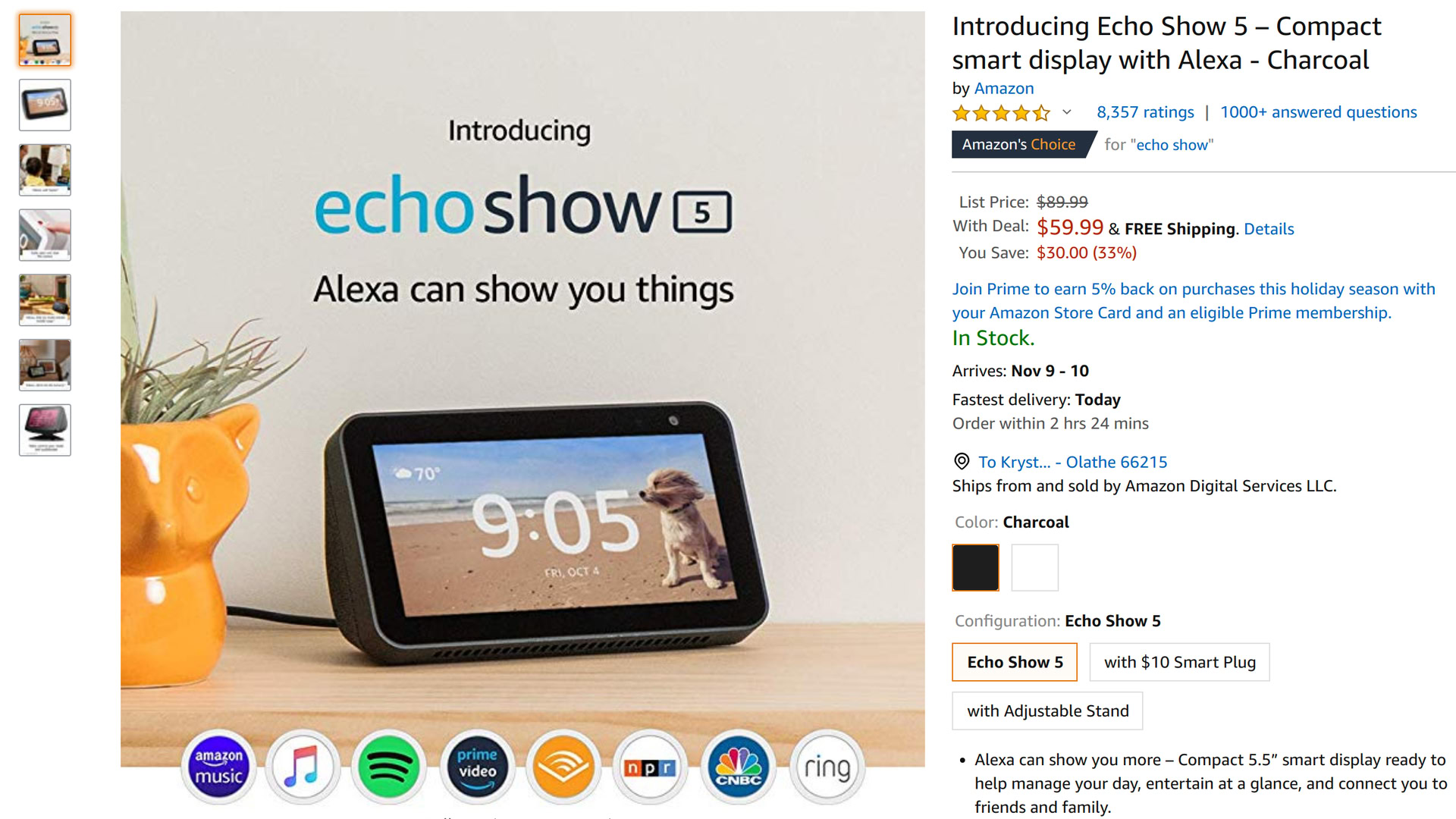
Task: Click the NPR icon
Action: pyautogui.click(x=650, y=767)
